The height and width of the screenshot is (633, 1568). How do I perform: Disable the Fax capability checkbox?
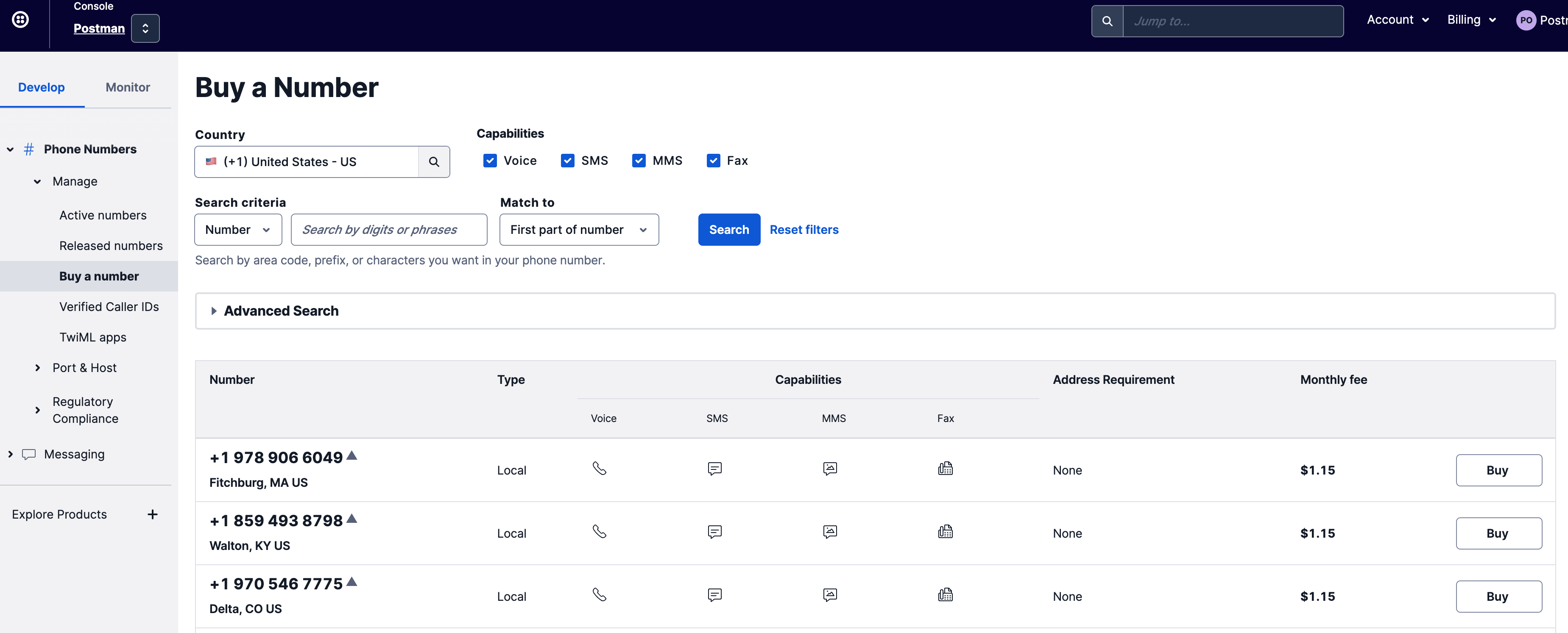[713, 161]
